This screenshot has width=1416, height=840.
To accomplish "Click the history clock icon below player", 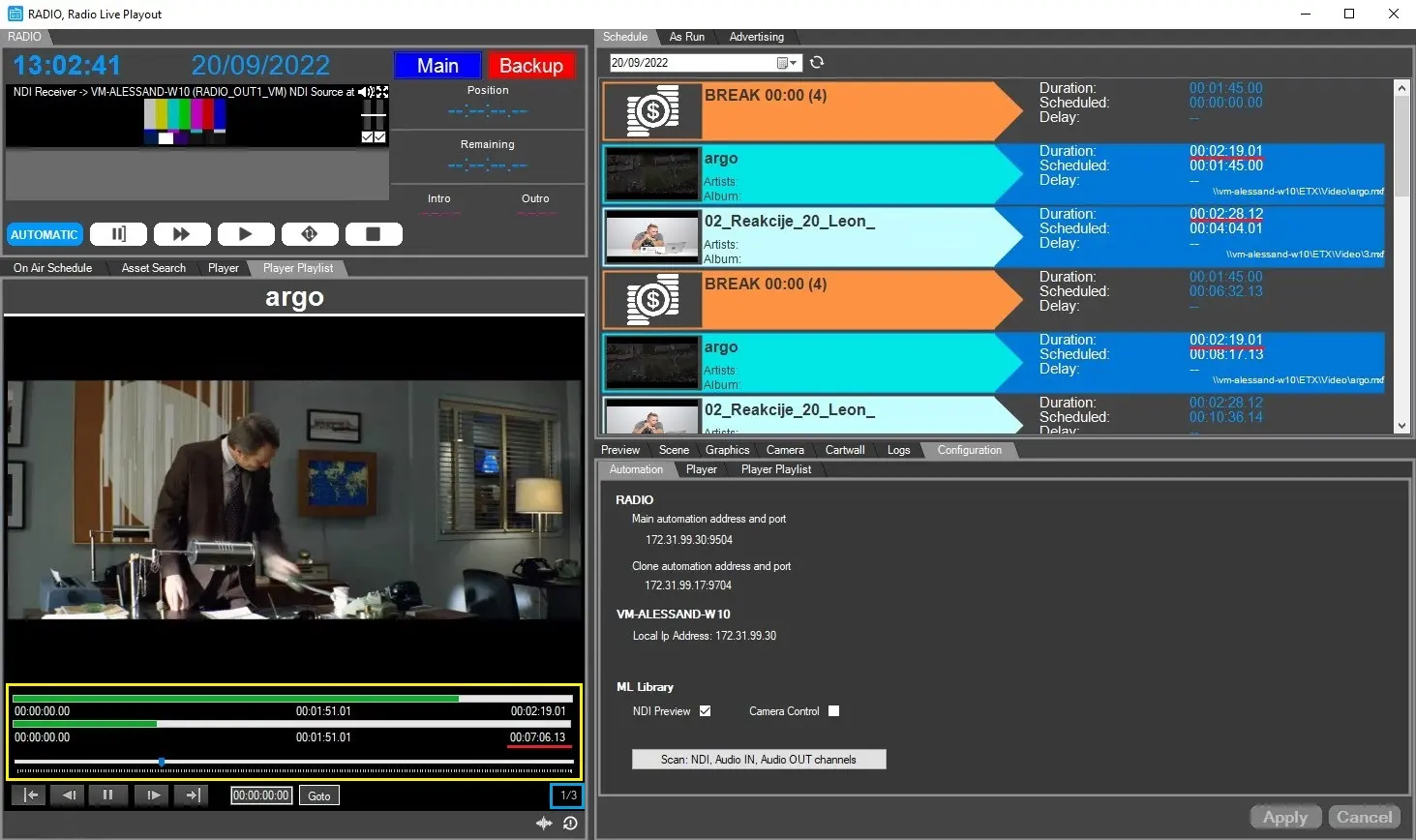I will tap(570, 823).
